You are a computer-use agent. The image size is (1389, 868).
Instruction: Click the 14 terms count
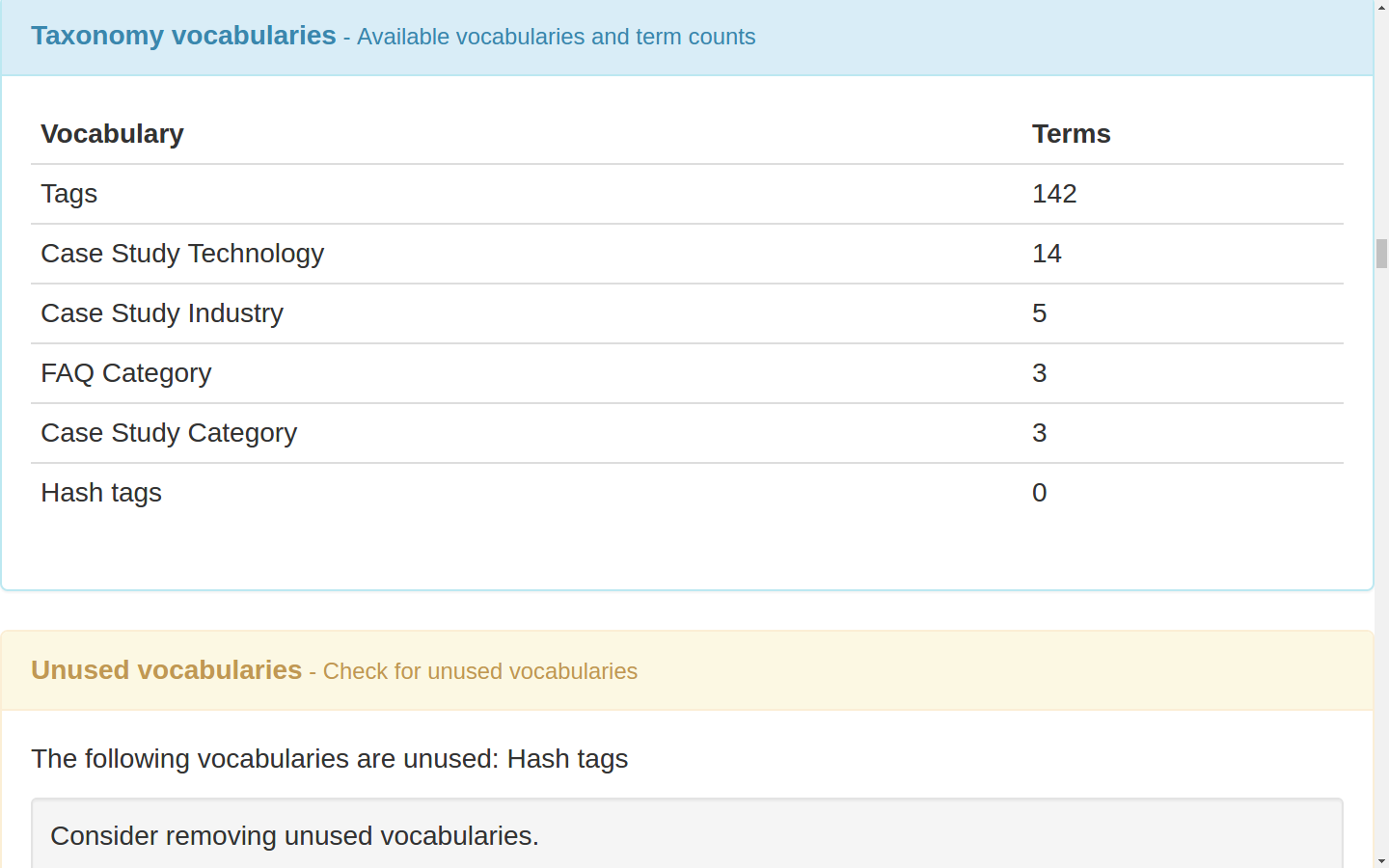click(x=1047, y=254)
